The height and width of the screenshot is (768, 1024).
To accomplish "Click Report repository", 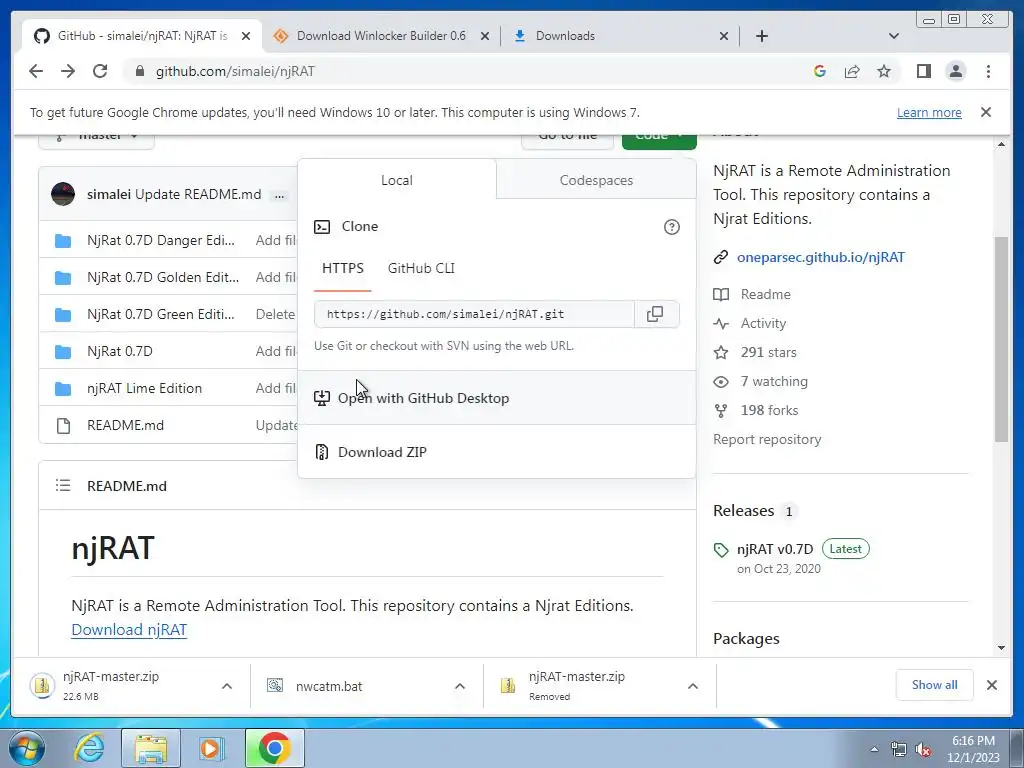I will pos(767,439).
